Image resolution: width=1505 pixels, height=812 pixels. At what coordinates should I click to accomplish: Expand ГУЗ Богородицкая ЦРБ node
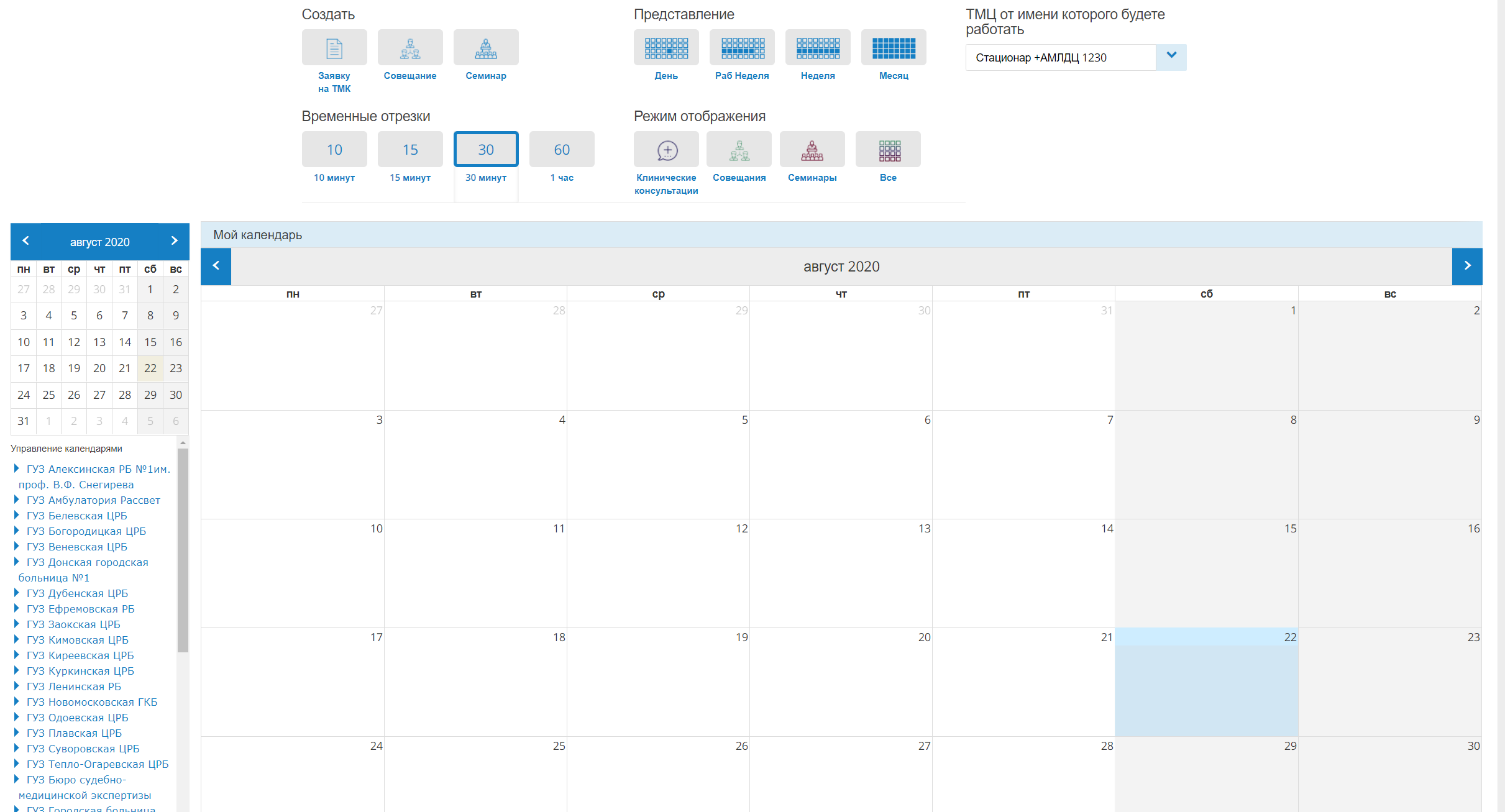(17, 531)
